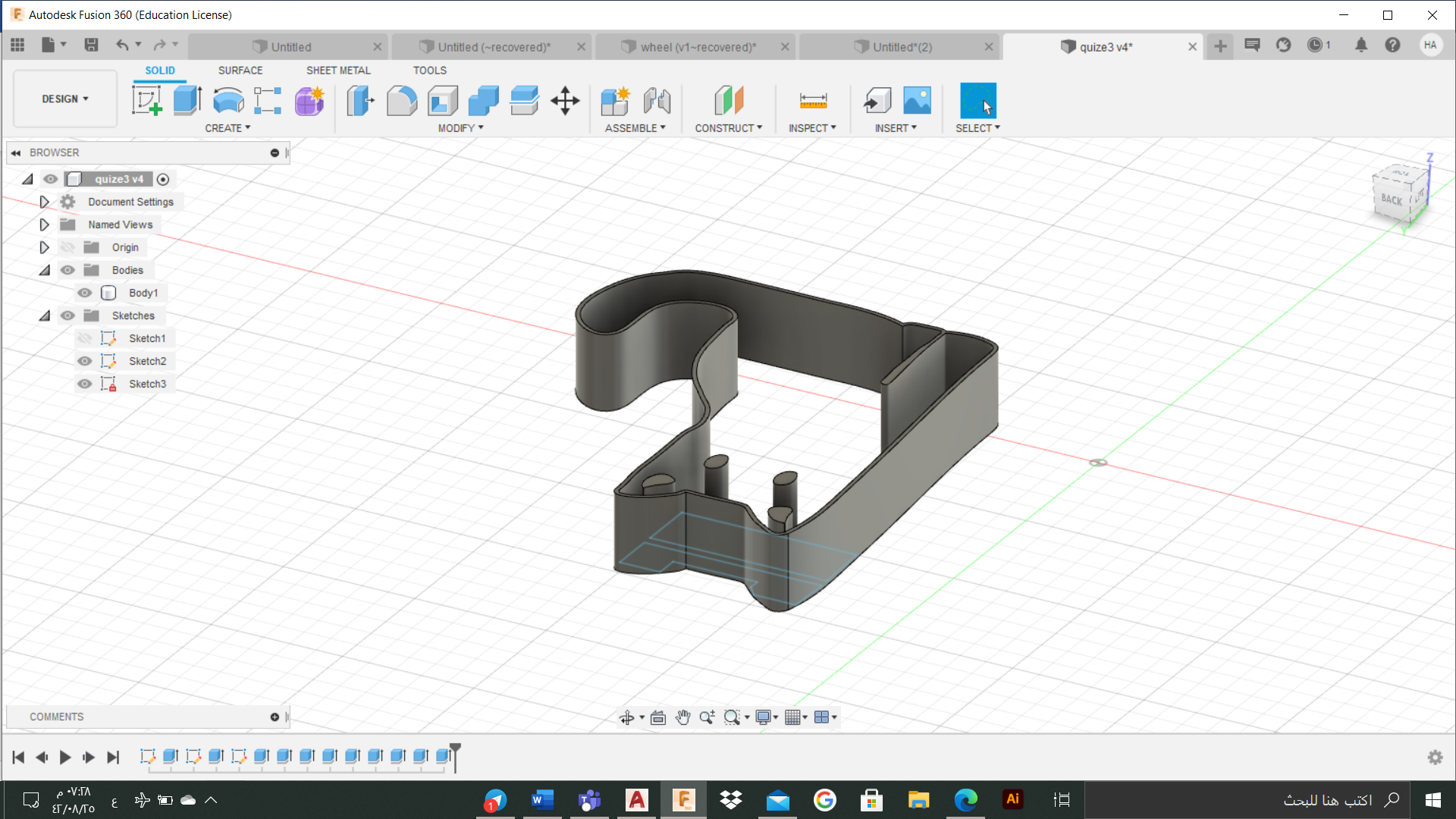
Task: Open timeline settings gear
Action: pyautogui.click(x=1435, y=757)
